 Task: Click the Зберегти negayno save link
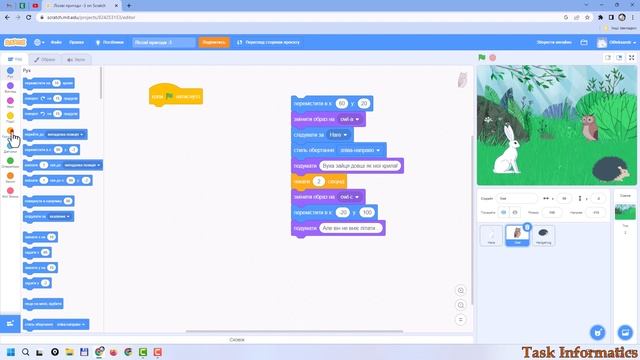point(554,42)
